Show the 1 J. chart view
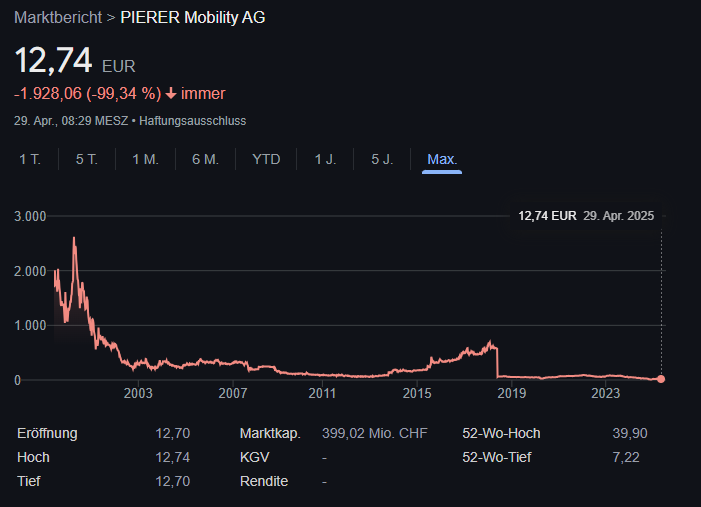This screenshot has width=701, height=507. (325, 159)
